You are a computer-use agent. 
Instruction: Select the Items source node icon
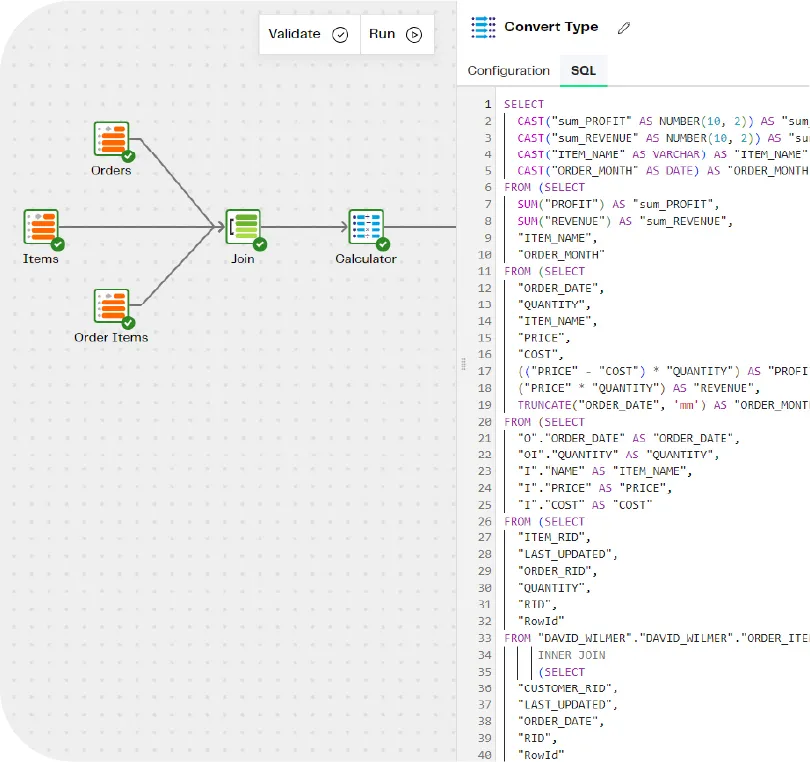[x=41, y=227]
